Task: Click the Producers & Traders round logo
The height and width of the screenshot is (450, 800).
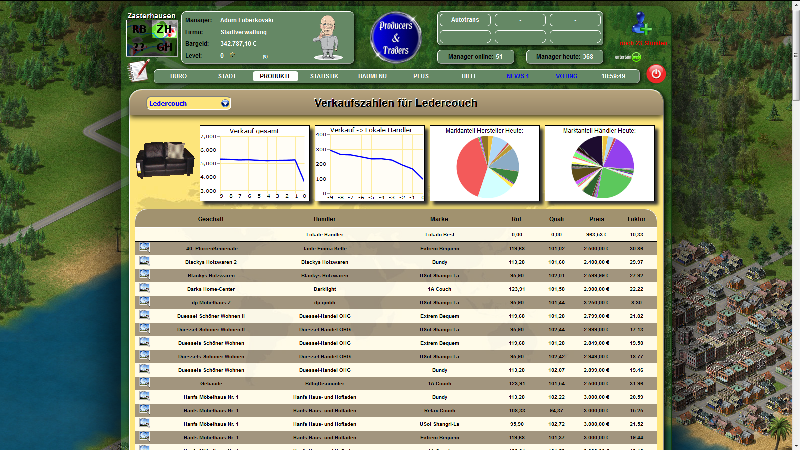Action: tap(396, 38)
